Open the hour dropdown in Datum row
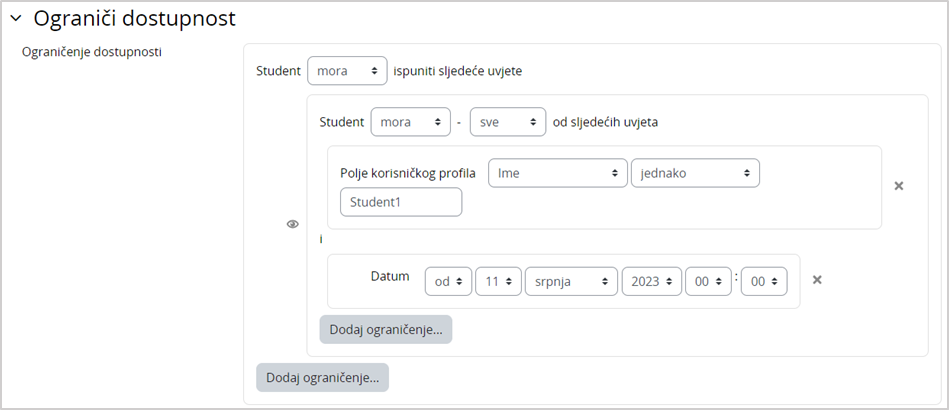This screenshot has height=410, width=949. pyautogui.click(x=708, y=281)
